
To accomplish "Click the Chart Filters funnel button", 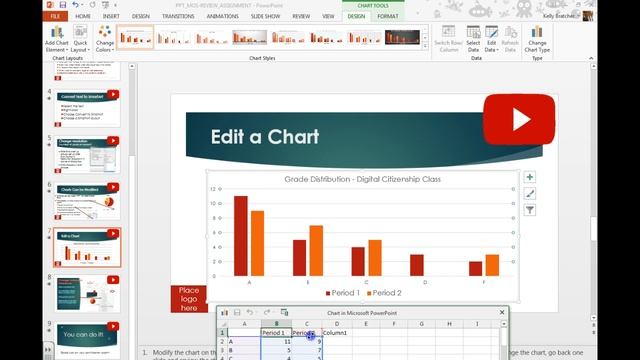I will point(529,210).
